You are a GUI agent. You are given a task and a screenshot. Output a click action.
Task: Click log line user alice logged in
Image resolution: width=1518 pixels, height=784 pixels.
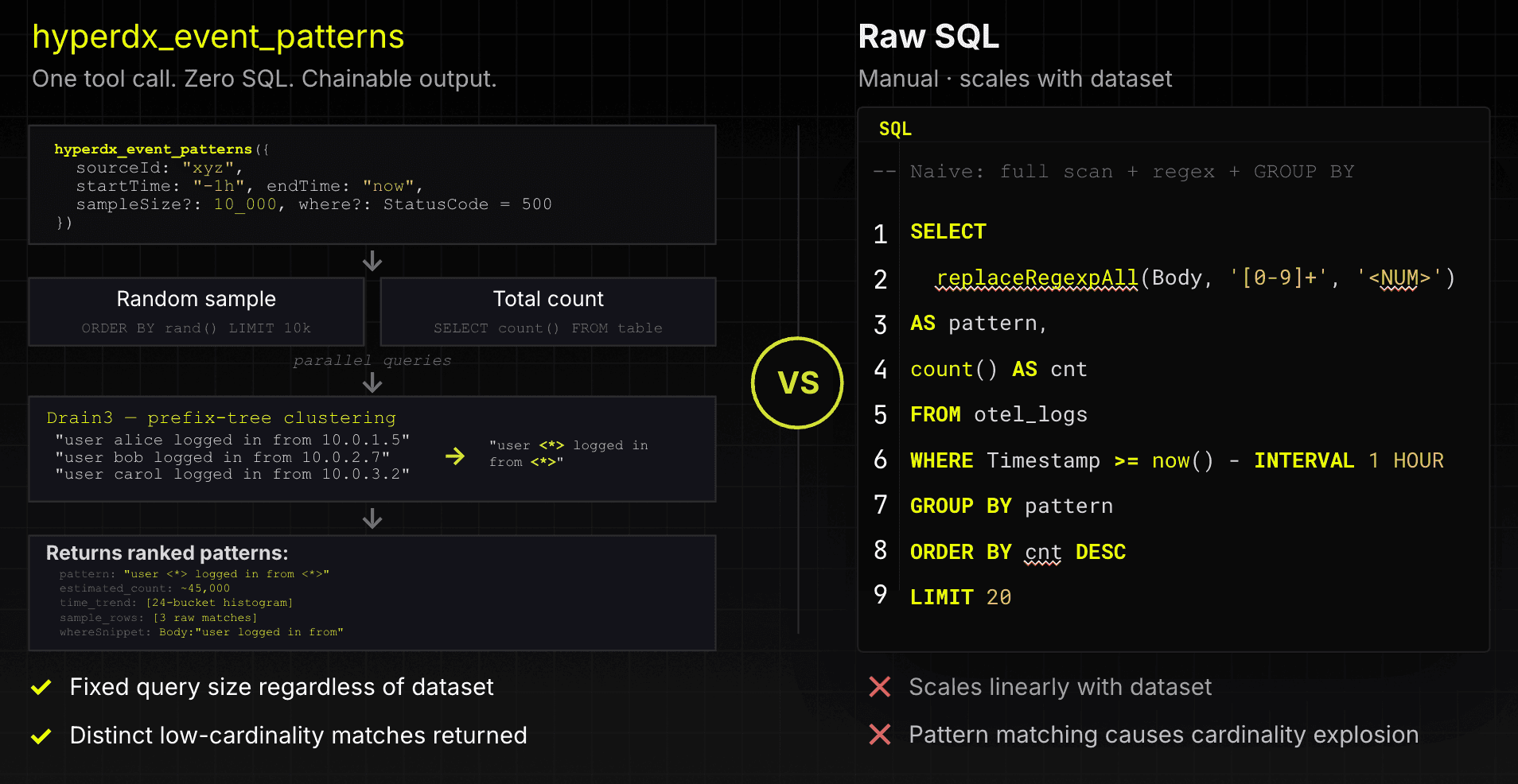click(x=232, y=440)
